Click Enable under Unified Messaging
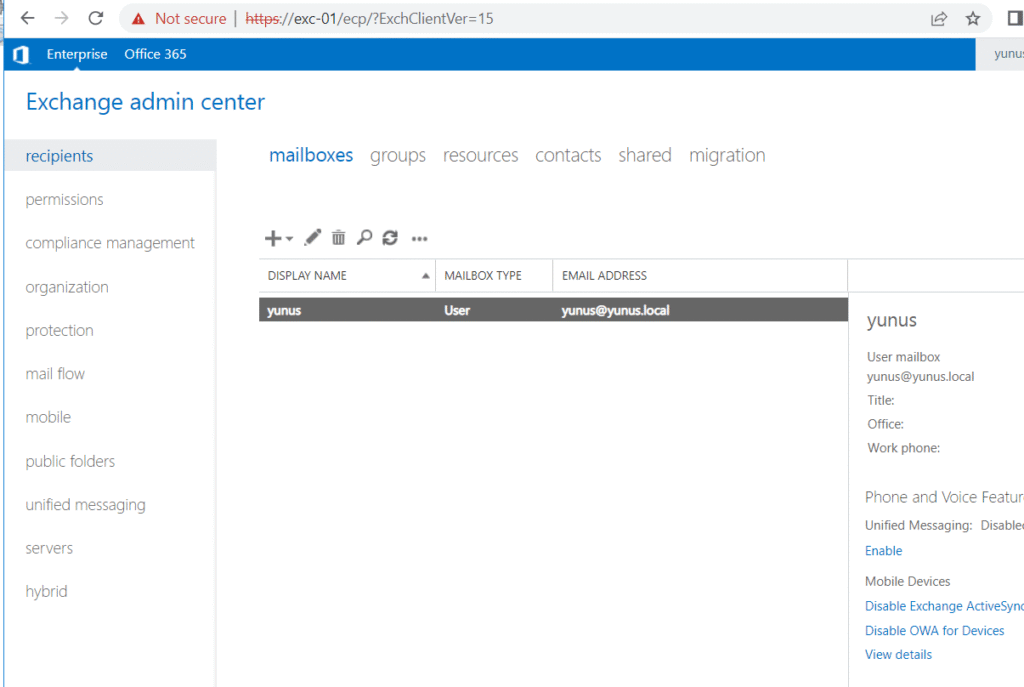This screenshot has height=687, width=1024. point(883,551)
